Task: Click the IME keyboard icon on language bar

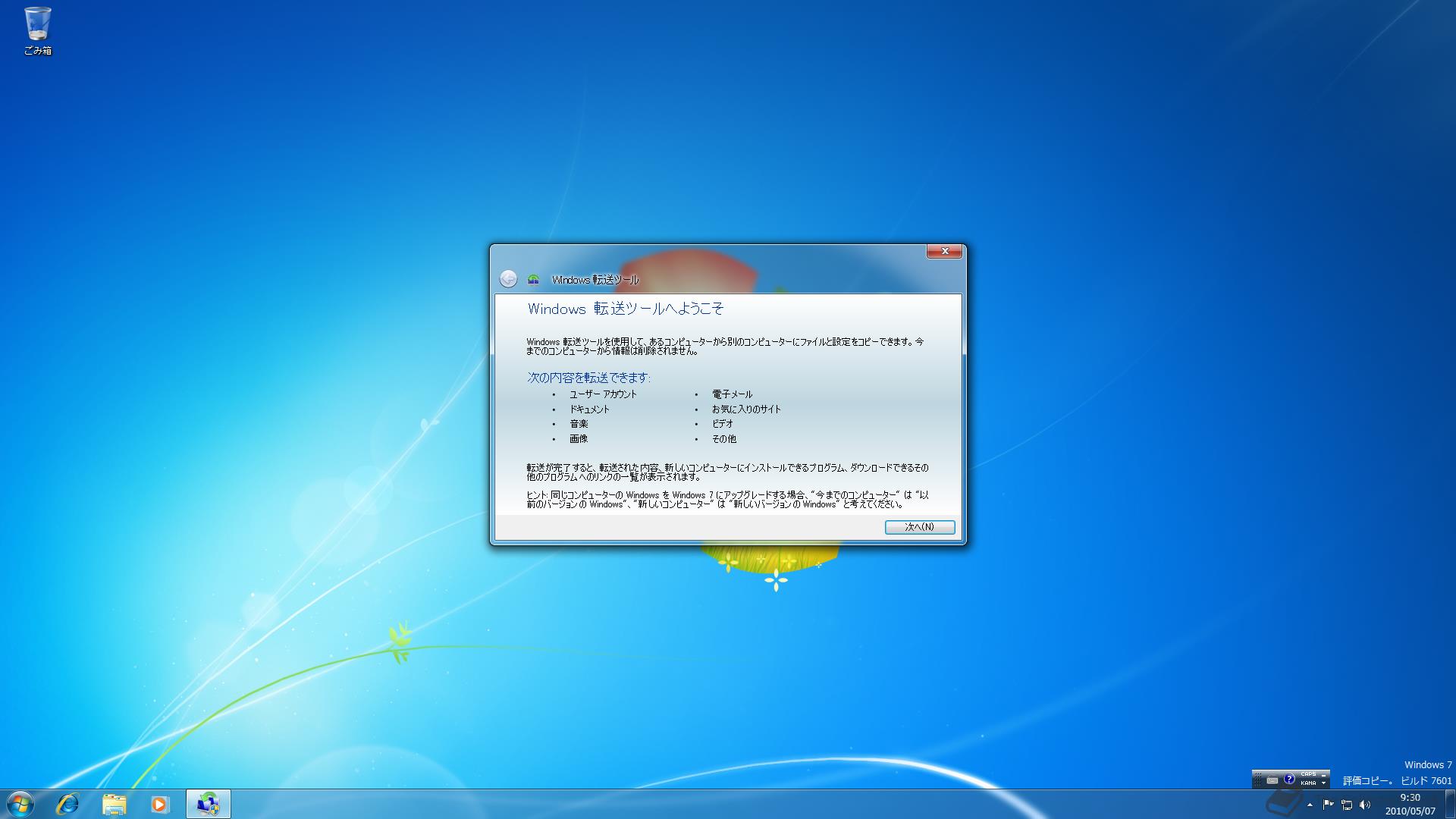Action: pos(1272,780)
